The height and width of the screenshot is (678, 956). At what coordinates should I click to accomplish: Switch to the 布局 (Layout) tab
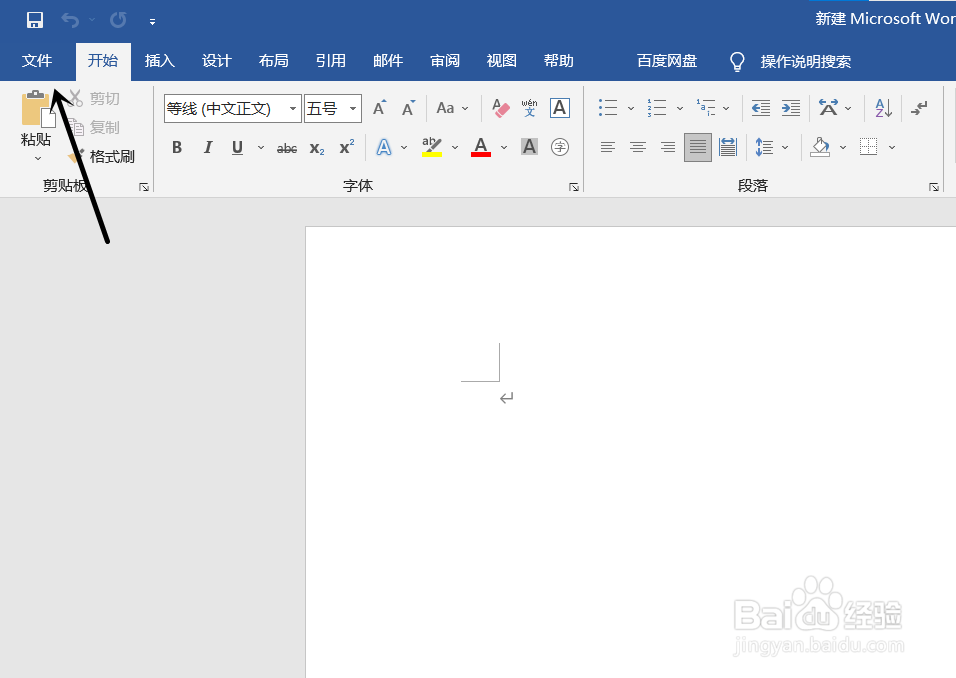click(x=273, y=61)
